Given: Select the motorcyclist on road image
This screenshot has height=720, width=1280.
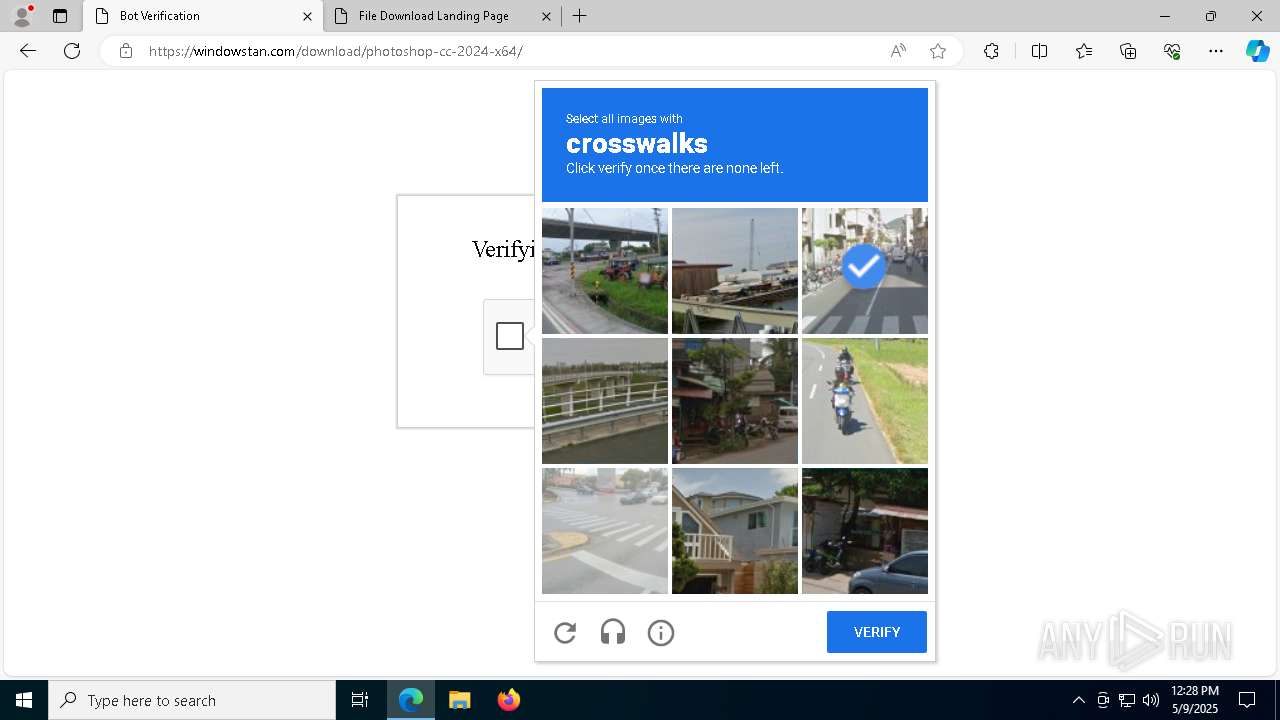Looking at the screenshot, I should click(865, 401).
